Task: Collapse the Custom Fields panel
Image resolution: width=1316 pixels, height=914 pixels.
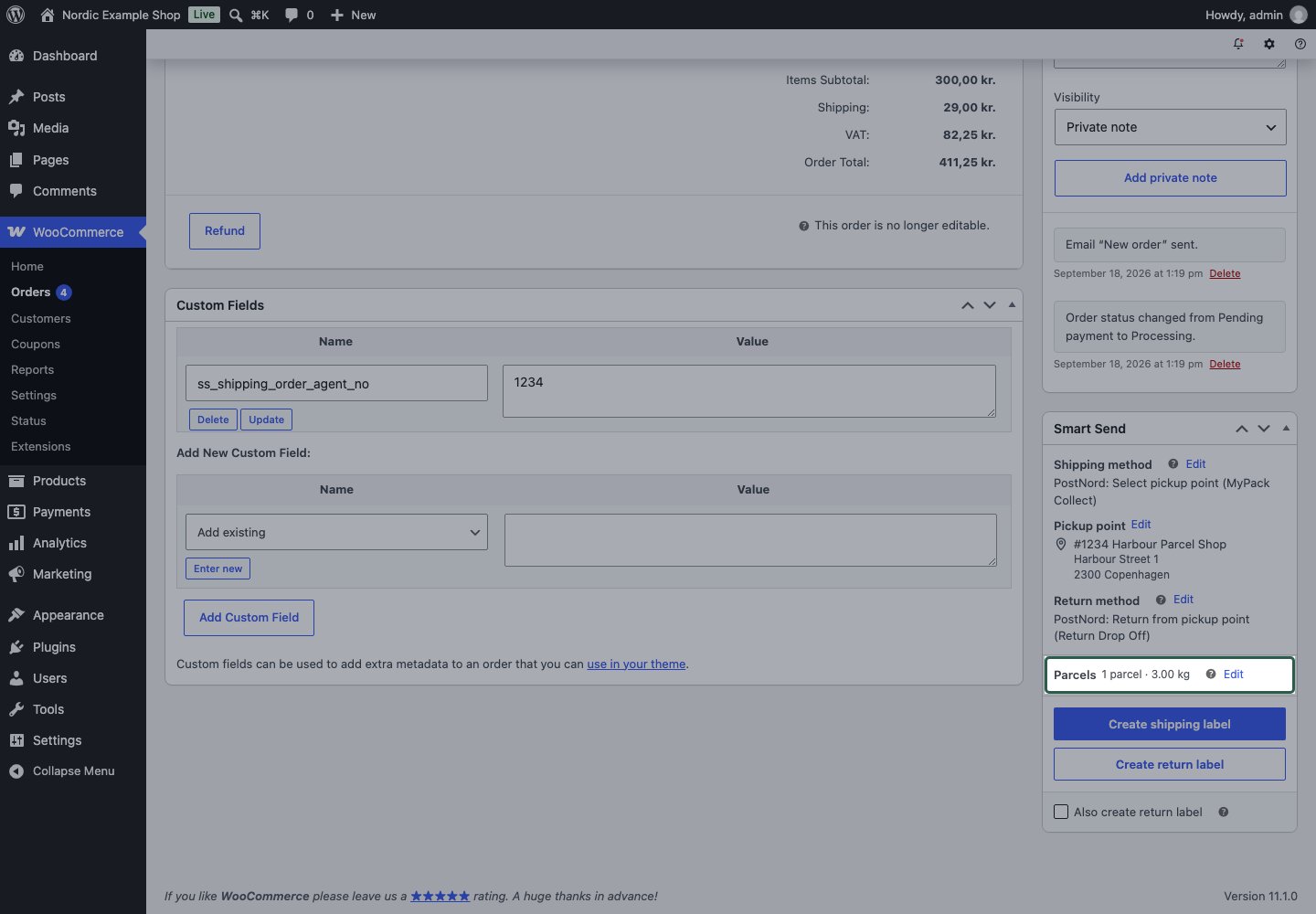Action: click(x=1012, y=305)
